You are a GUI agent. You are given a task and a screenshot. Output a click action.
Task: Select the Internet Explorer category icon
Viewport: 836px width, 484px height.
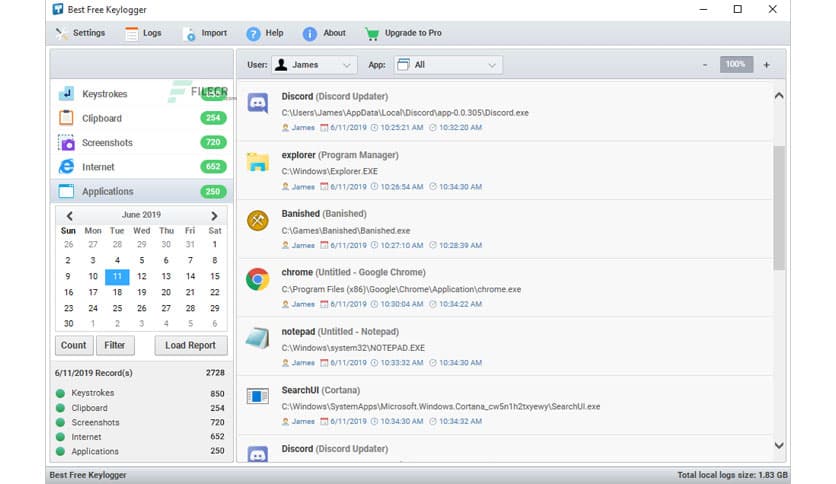[x=66, y=167]
